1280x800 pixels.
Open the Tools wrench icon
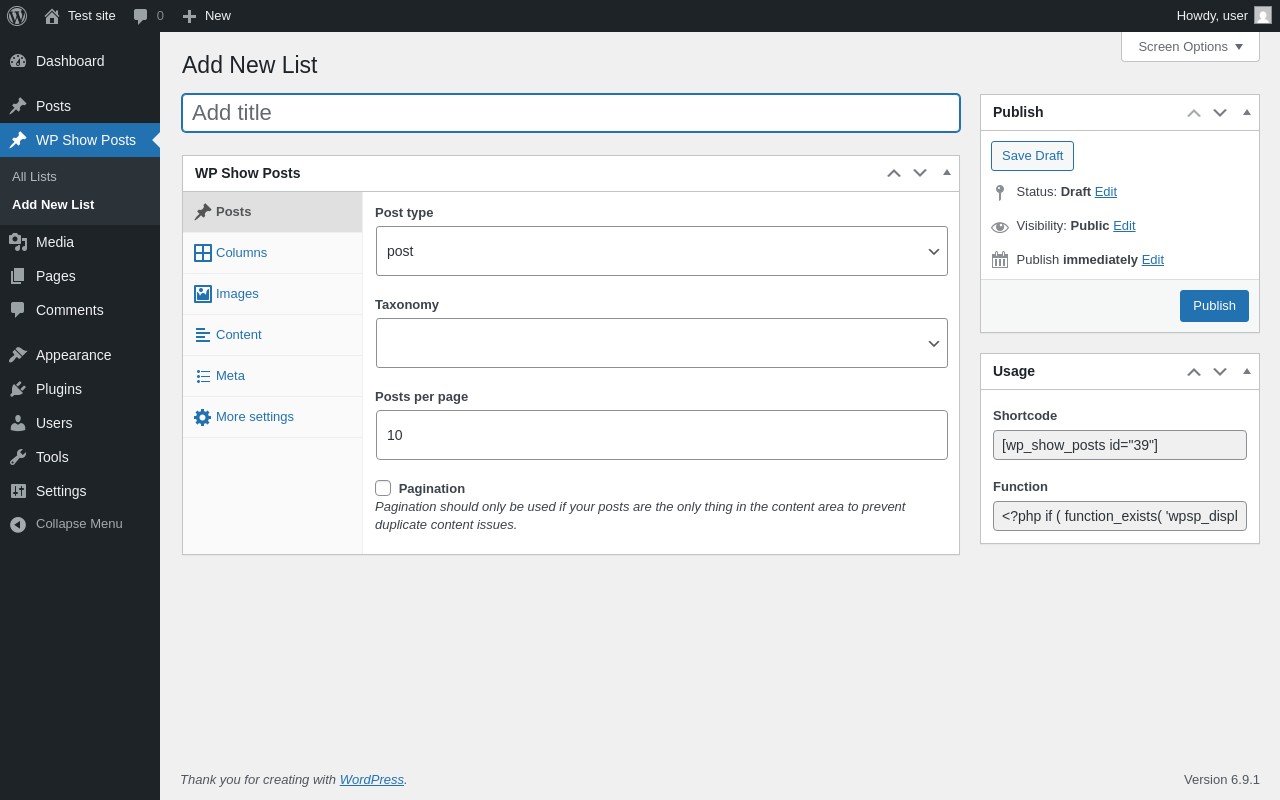click(x=18, y=457)
